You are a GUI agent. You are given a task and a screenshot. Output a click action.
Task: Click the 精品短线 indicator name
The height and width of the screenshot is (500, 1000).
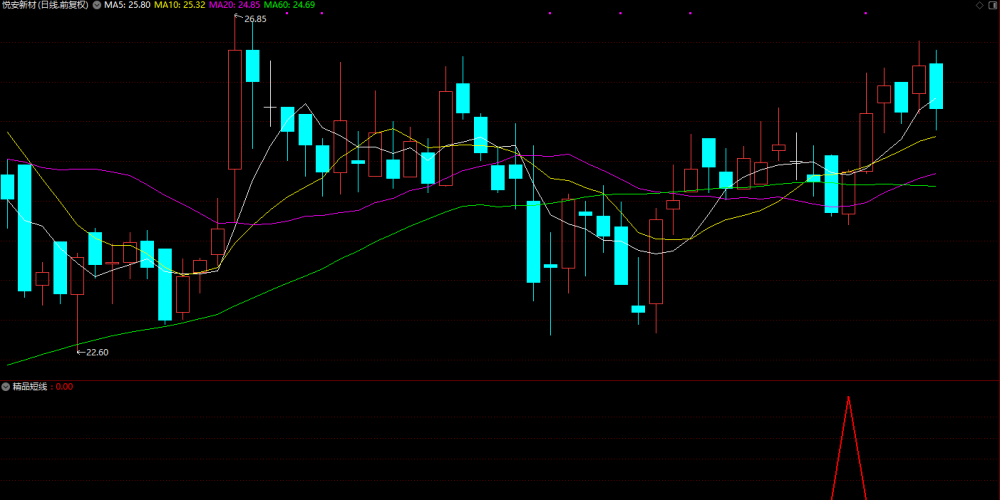tap(30, 386)
